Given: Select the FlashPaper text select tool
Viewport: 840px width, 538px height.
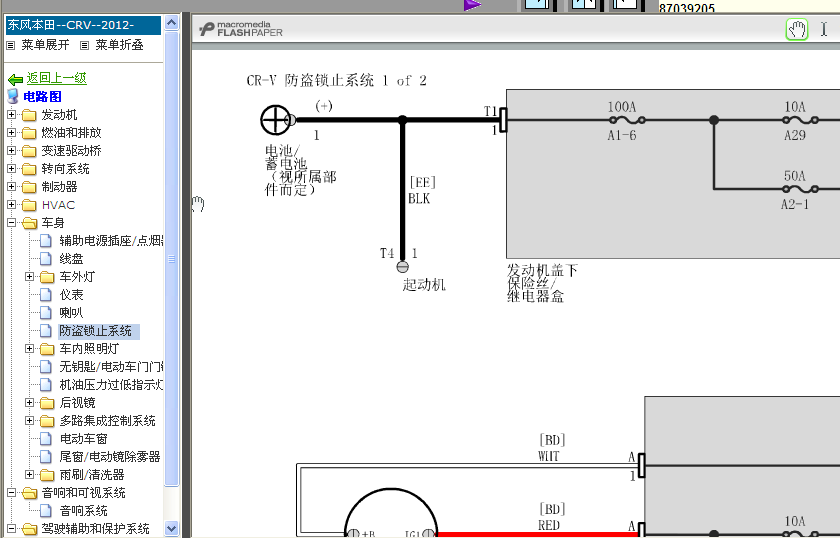Looking at the screenshot, I should pos(823,29).
